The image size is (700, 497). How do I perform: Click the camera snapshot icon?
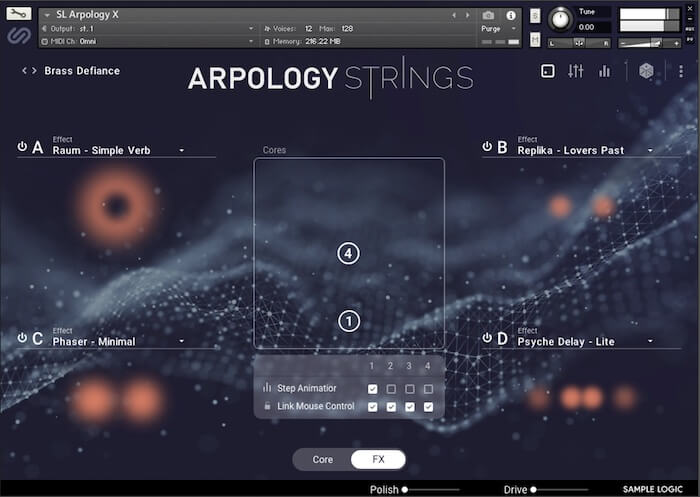tap(488, 15)
